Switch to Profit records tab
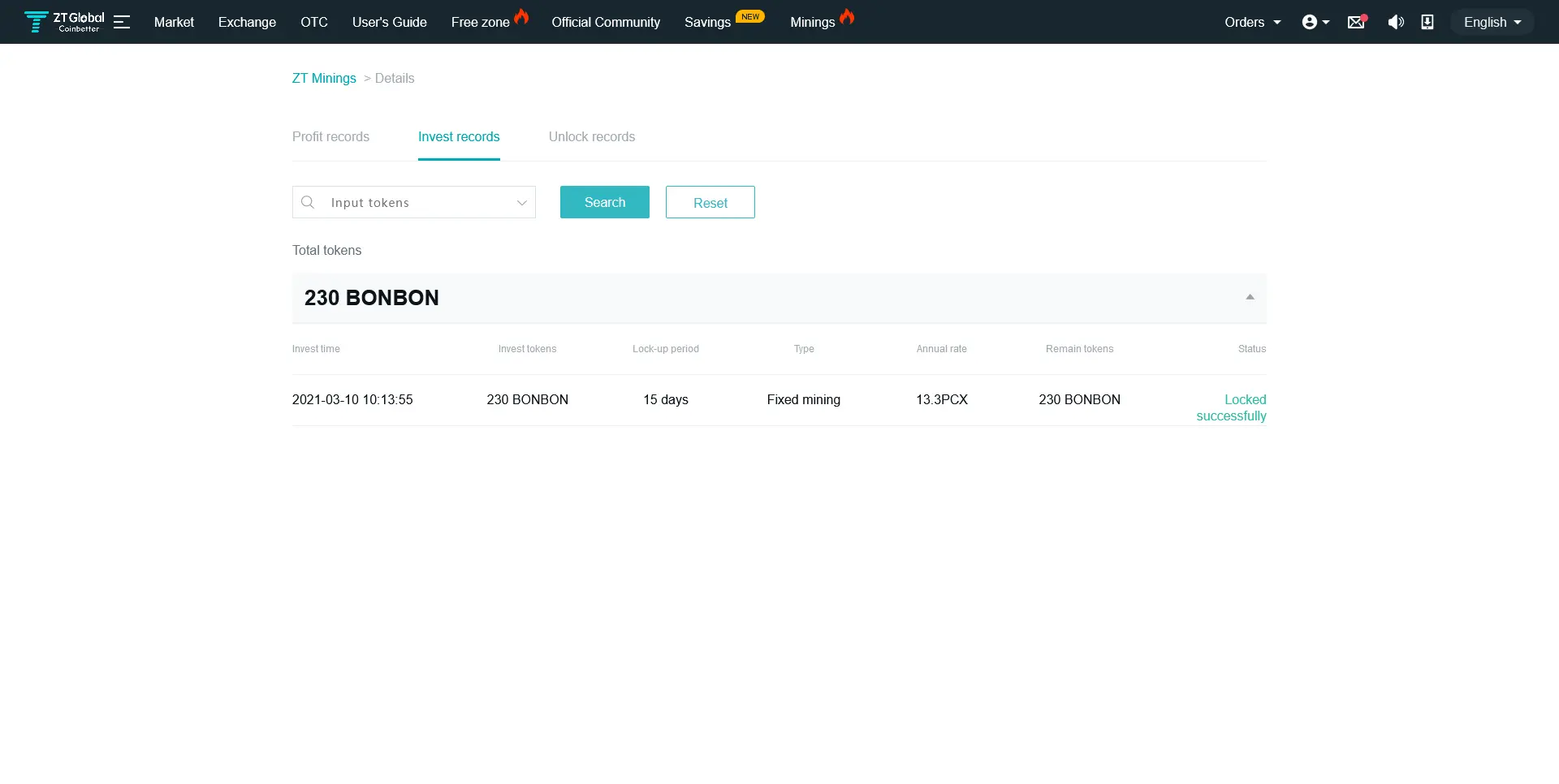The height and width of the screenshot is (784, 1559). click(x=330, y=136)
